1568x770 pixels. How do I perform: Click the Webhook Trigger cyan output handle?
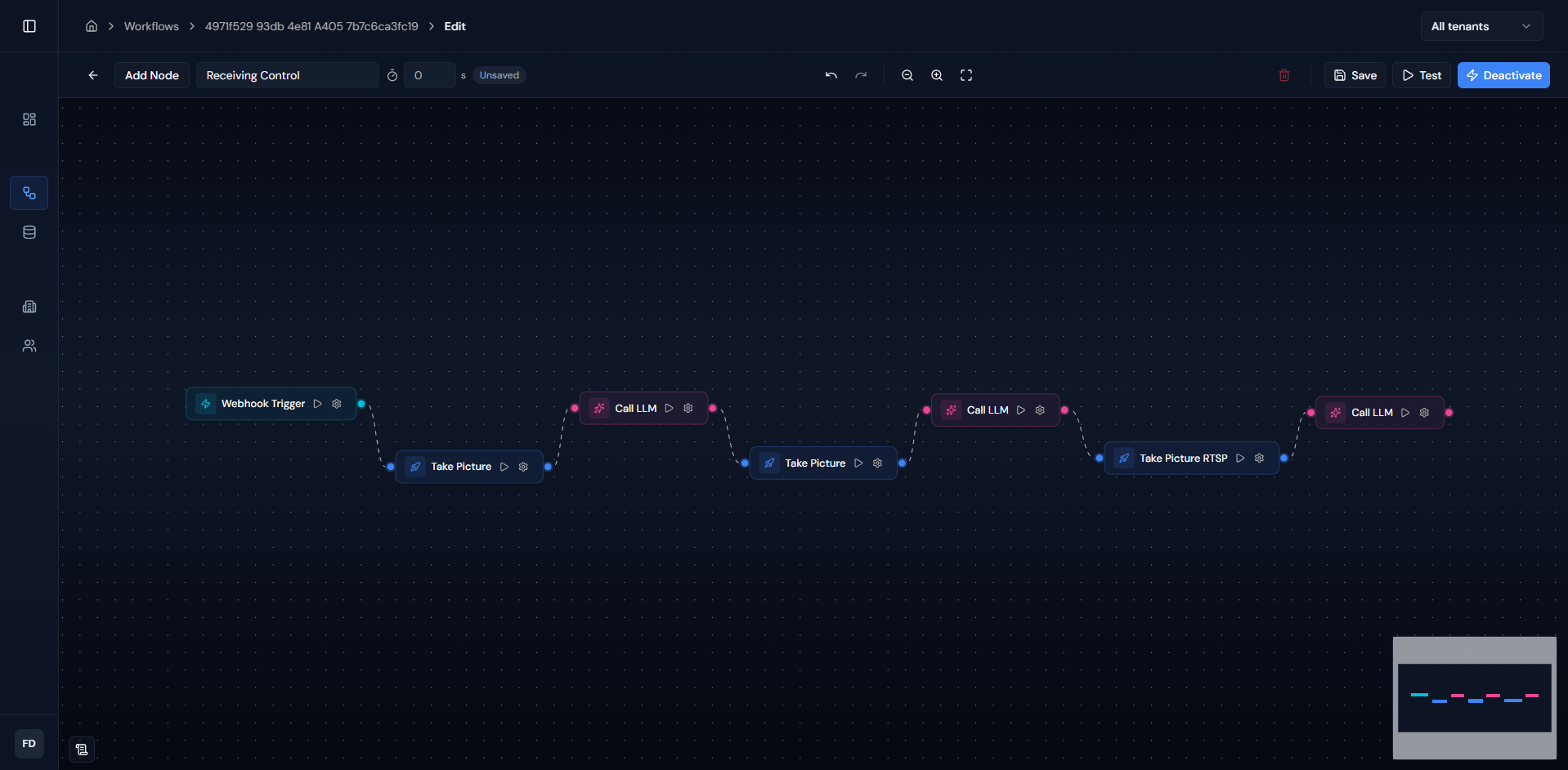point(361,404)
